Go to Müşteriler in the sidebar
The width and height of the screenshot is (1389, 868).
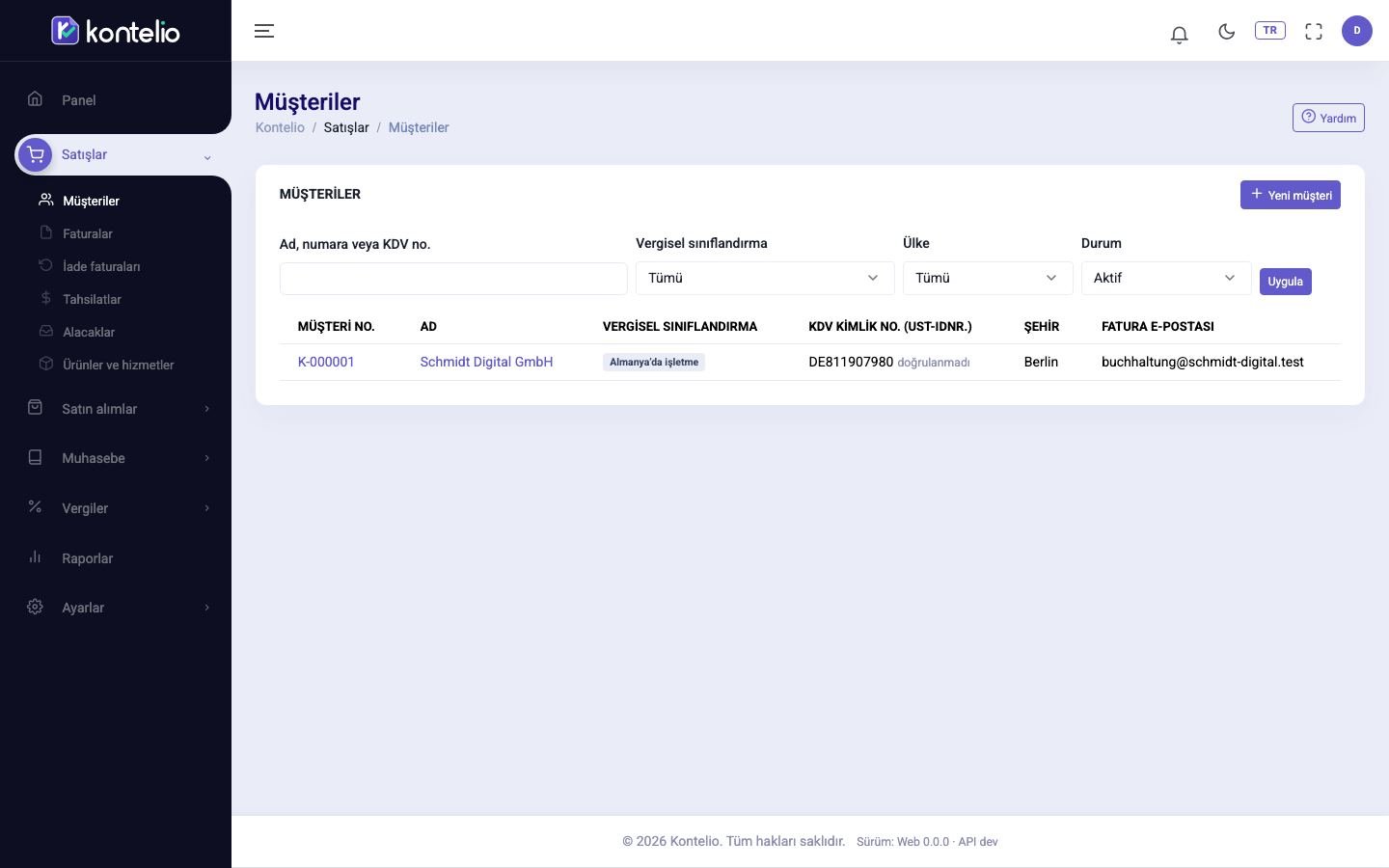point(91,201)
